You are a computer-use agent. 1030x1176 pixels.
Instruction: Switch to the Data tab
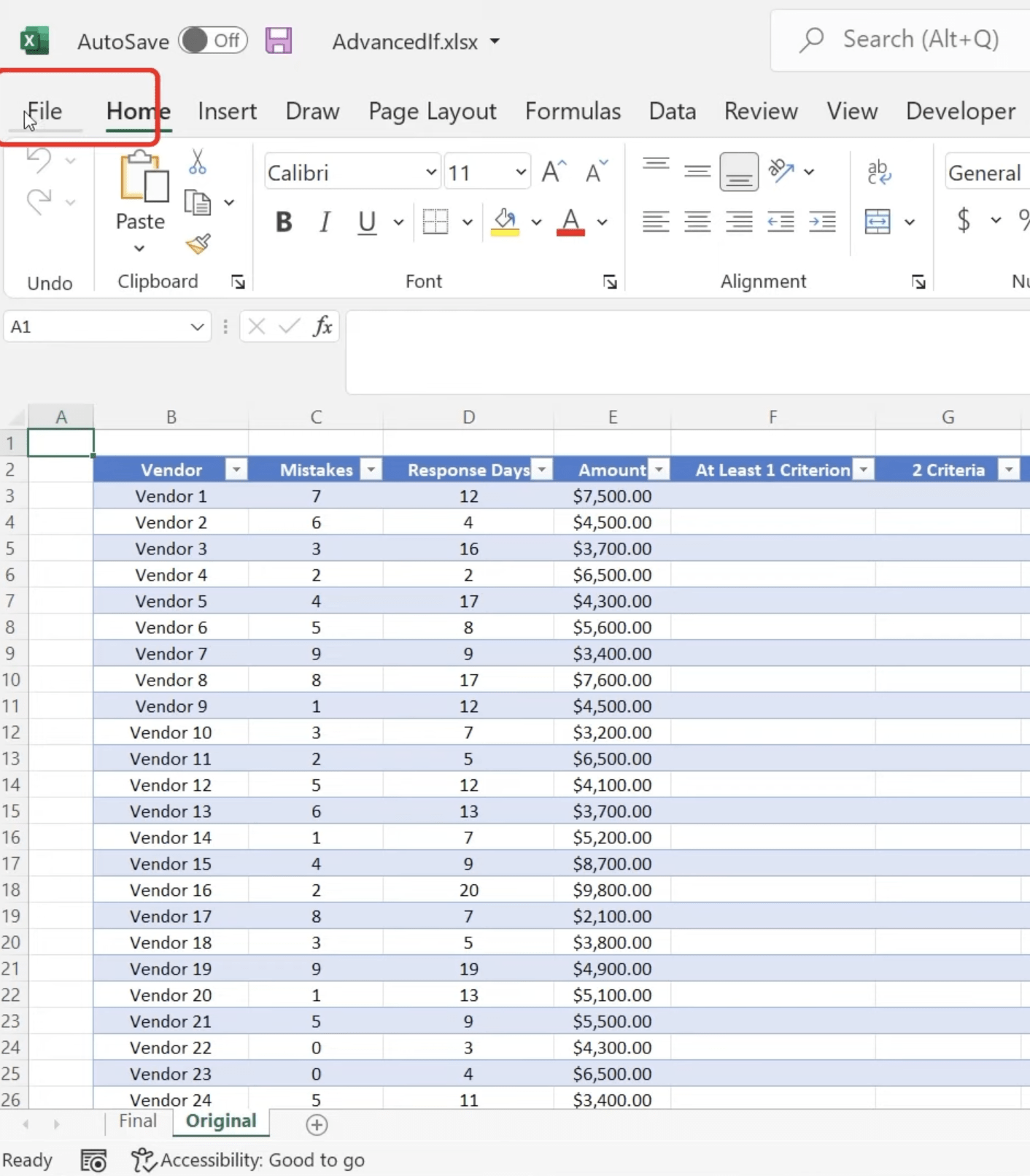(x=672, y=111)
